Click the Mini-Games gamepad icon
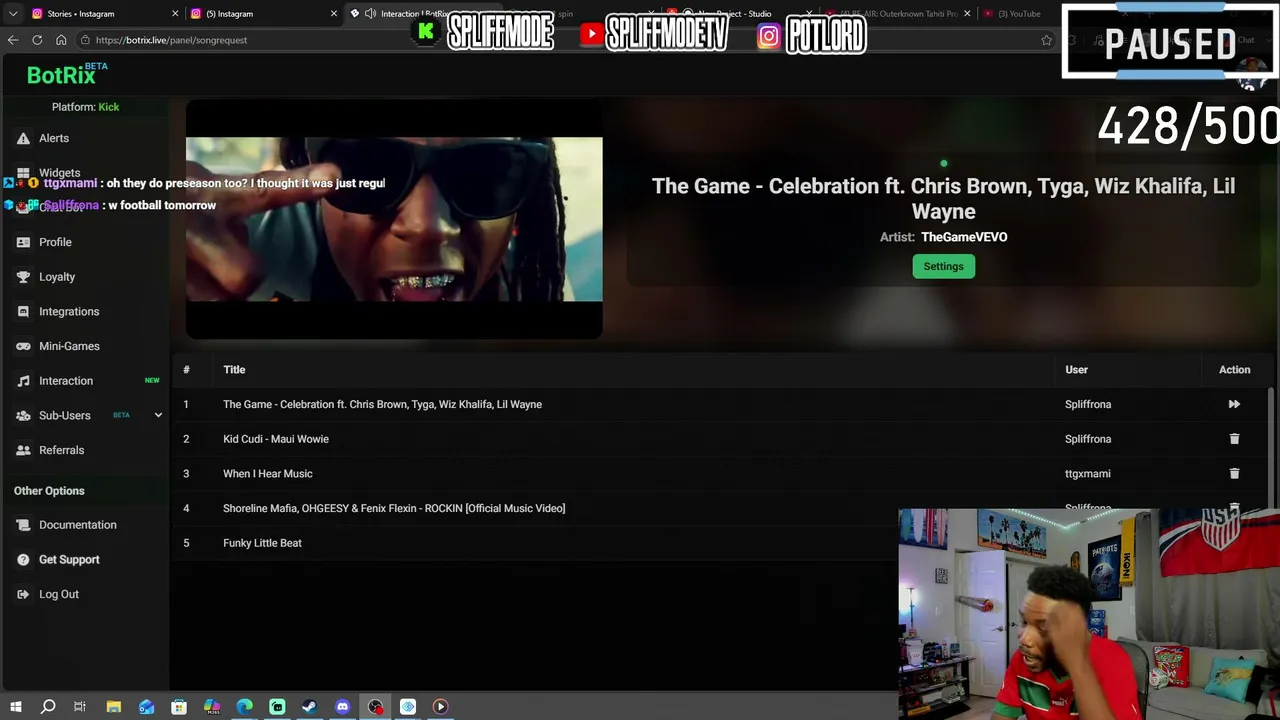 click(23, 346)
